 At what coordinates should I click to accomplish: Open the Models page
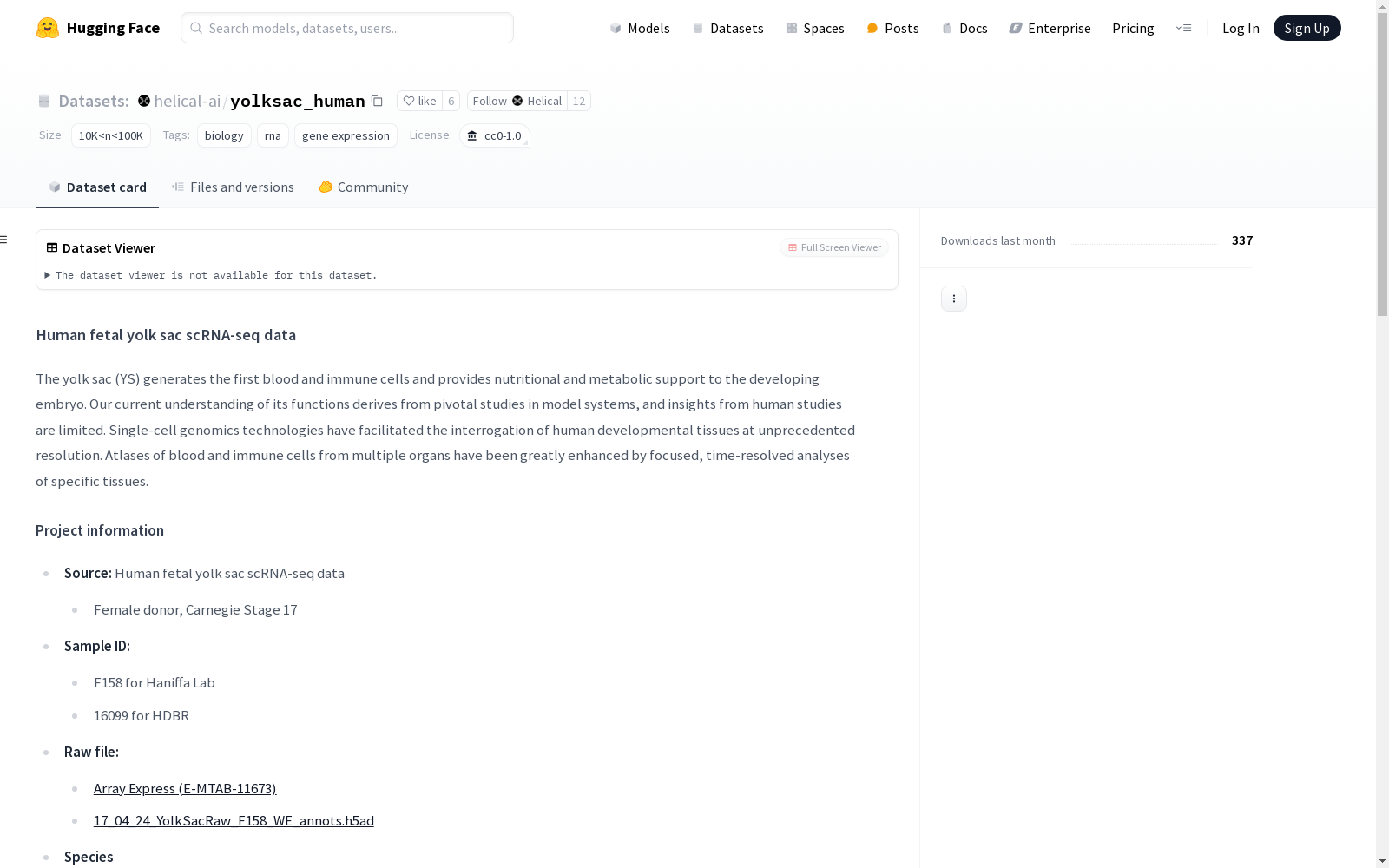tap(640, 28)
